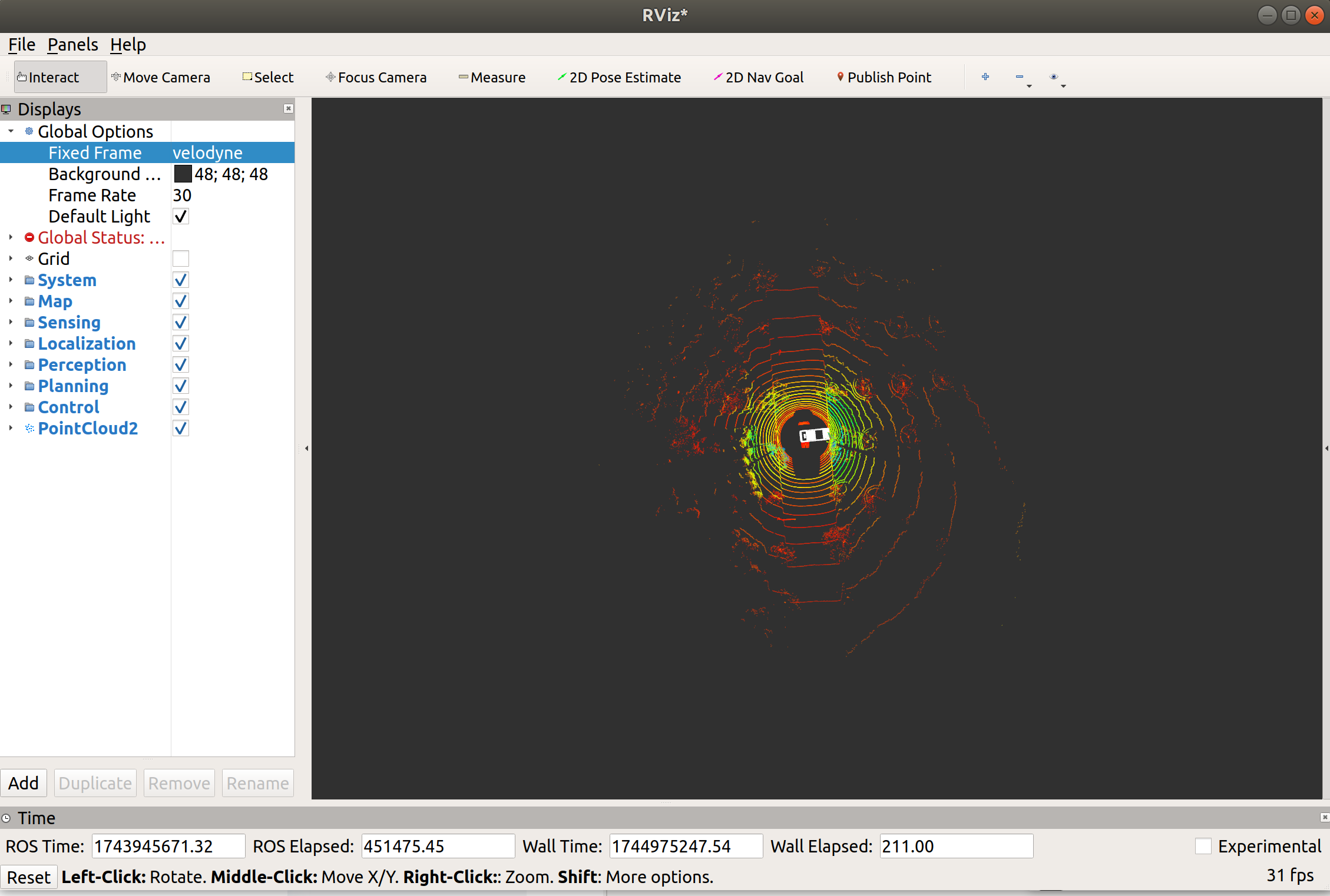This screenshot has height=896, width=1330.
Task: Select the Focus Camera tool
Action: 376,77
